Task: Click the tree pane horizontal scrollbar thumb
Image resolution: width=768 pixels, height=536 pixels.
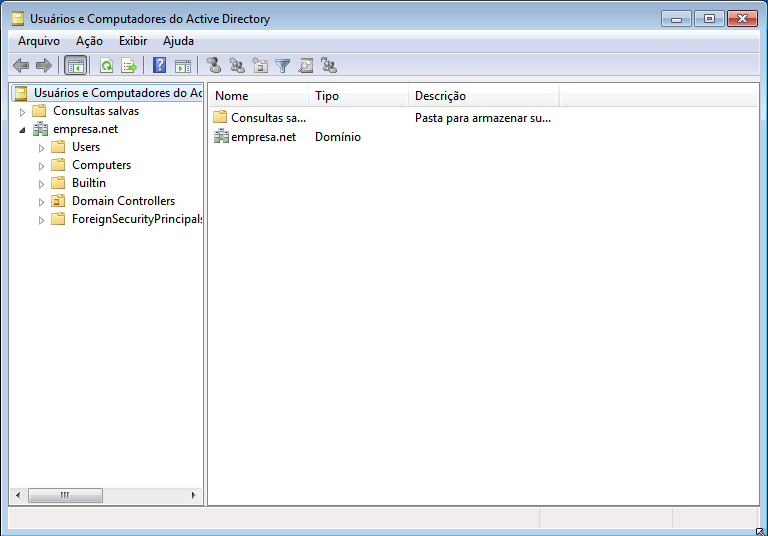Action: point(65,495)
